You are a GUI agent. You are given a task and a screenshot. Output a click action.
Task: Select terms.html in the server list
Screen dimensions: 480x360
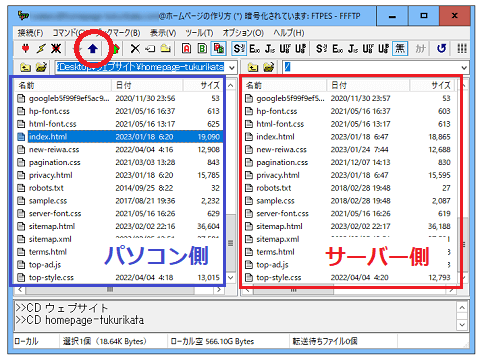[x=348, y=252]
